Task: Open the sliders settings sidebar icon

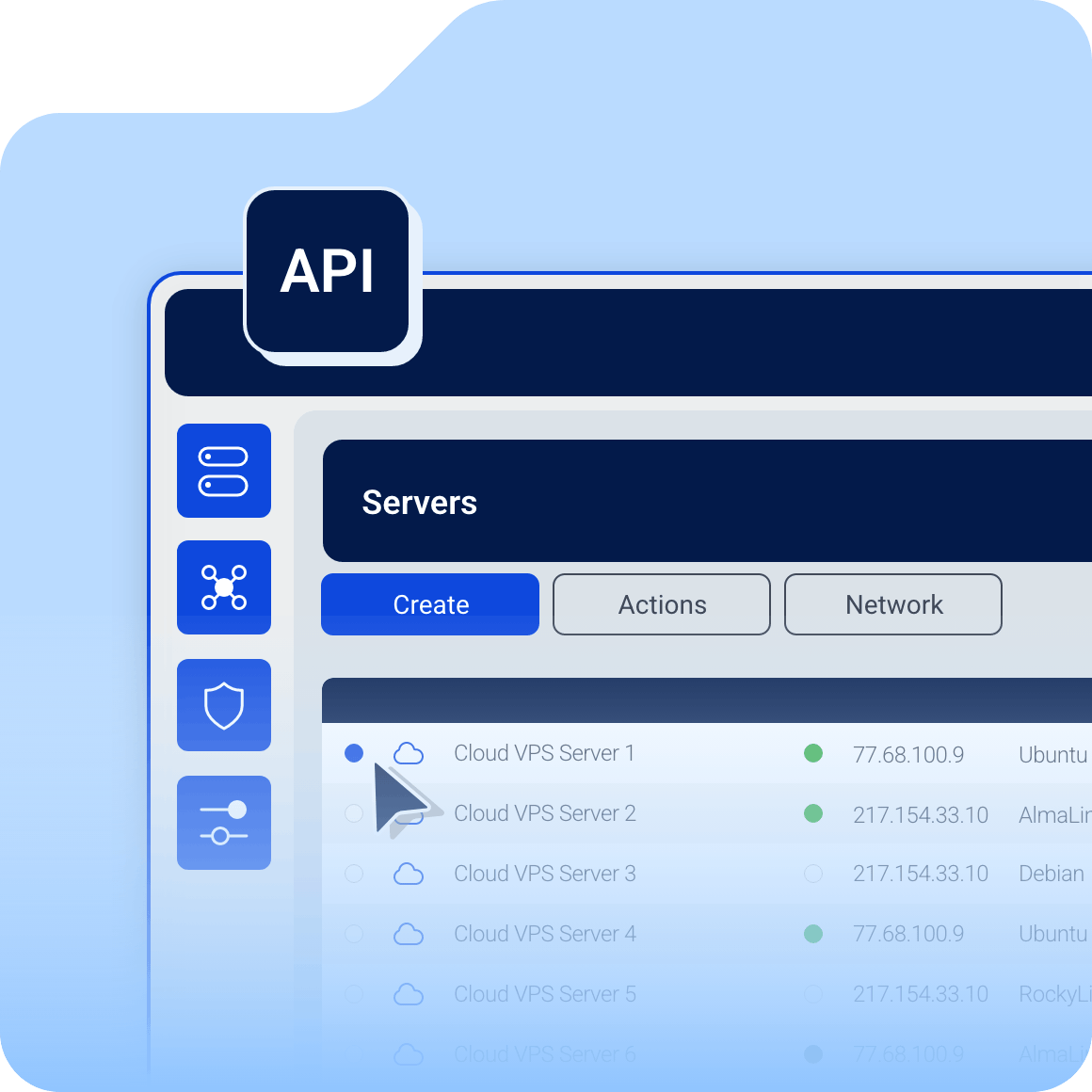Action: pyautogui.click(x=223, y=823)
